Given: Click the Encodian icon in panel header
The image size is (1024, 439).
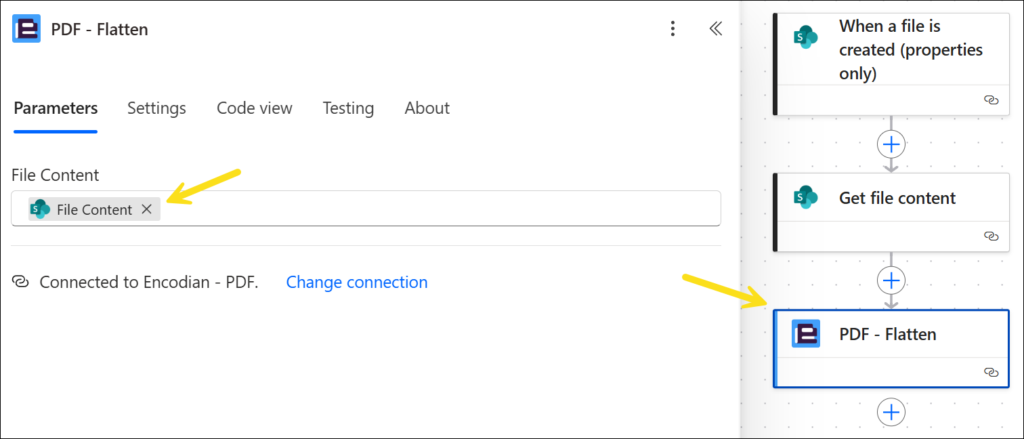Looking at the screenshot, I should [x=26, y=29].
